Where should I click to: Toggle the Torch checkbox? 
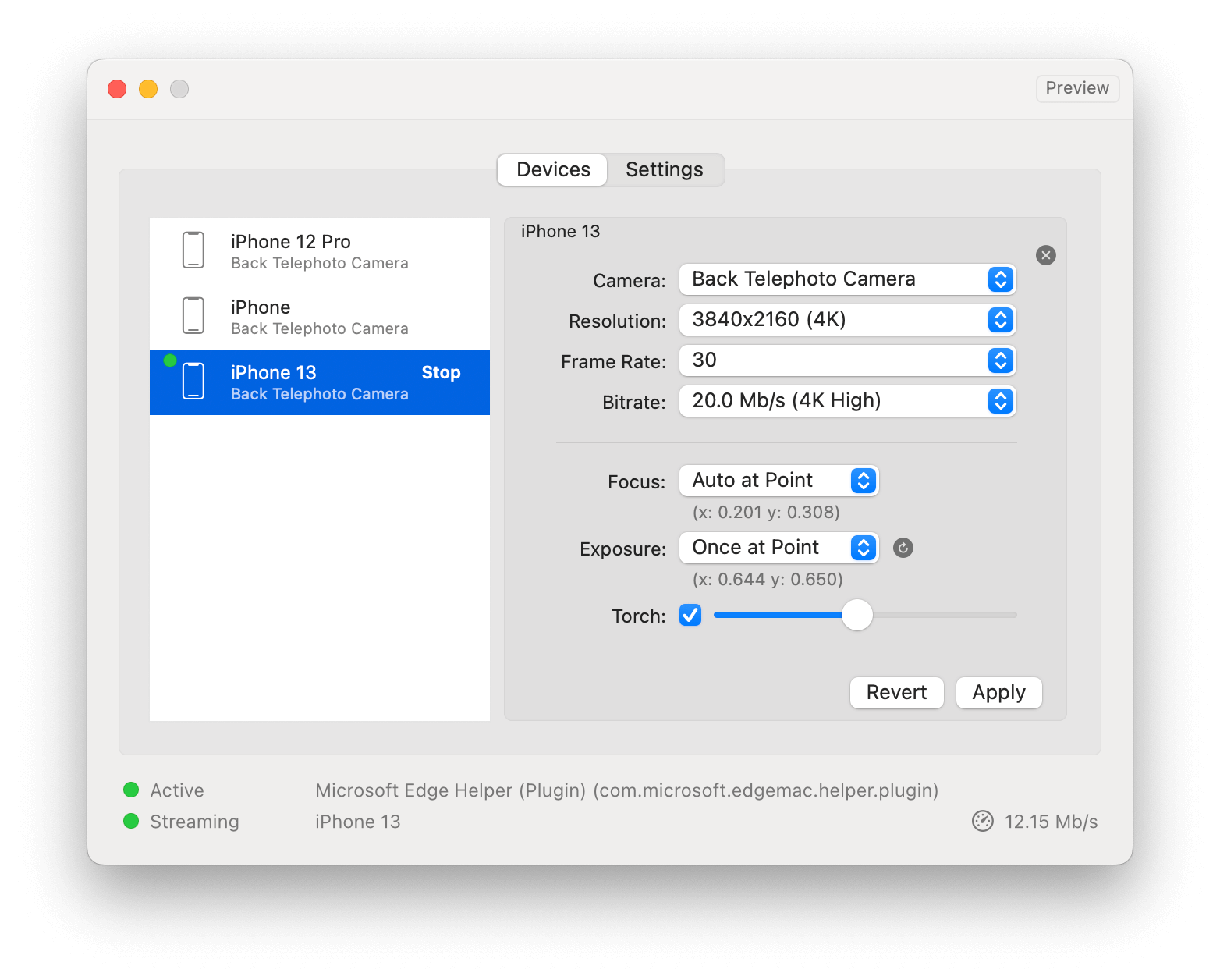coord(690,615)
